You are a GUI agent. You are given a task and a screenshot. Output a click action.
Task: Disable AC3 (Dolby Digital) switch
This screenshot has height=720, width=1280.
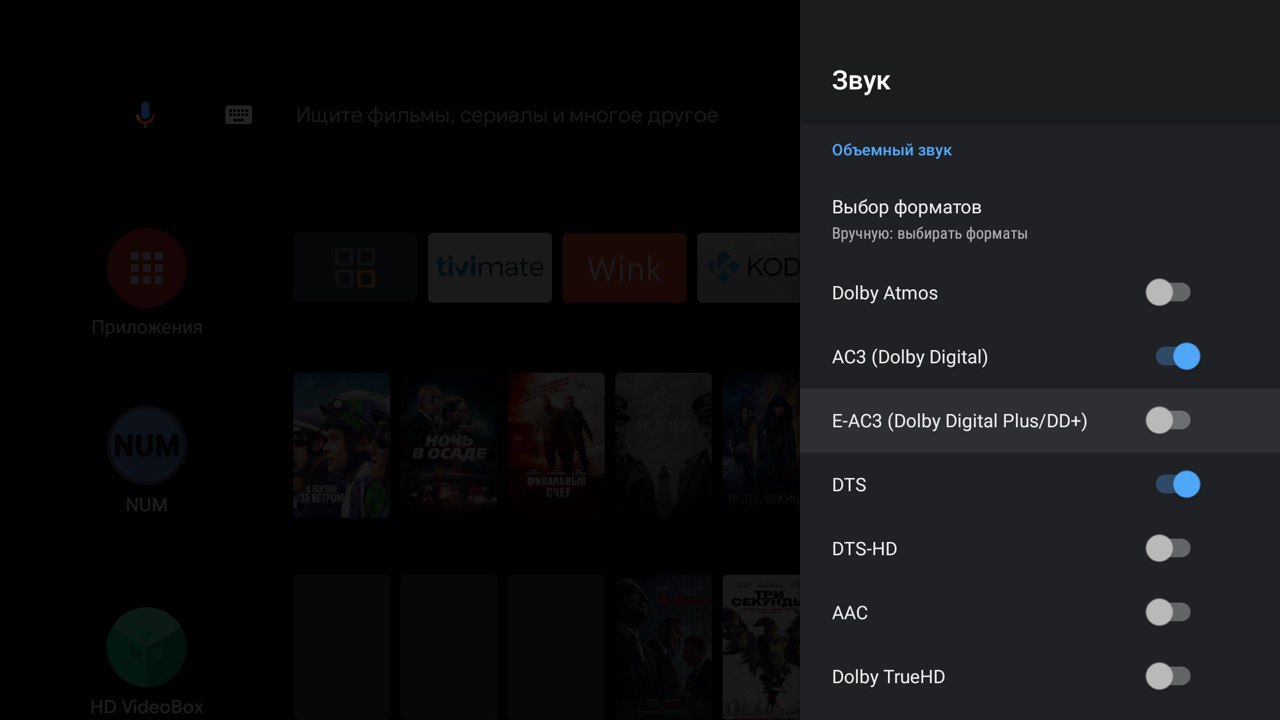(1178, 357)
